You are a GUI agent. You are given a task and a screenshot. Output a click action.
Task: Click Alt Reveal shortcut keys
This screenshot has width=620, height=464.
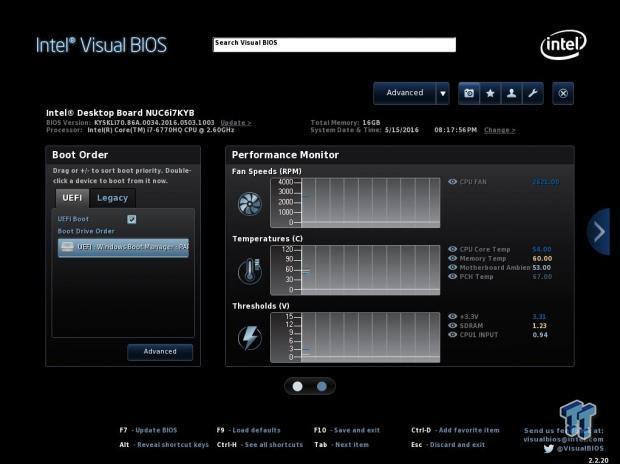pos(164,445)
